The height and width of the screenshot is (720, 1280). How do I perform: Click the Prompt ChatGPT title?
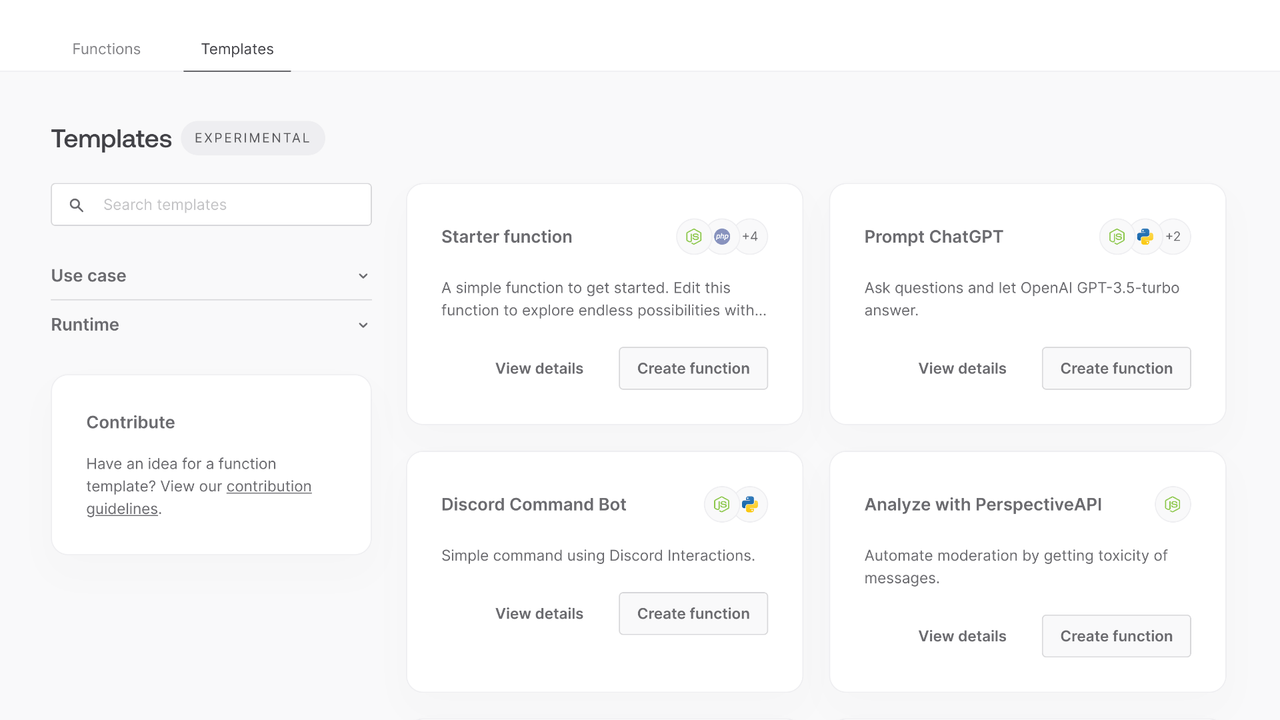[934, 237]
